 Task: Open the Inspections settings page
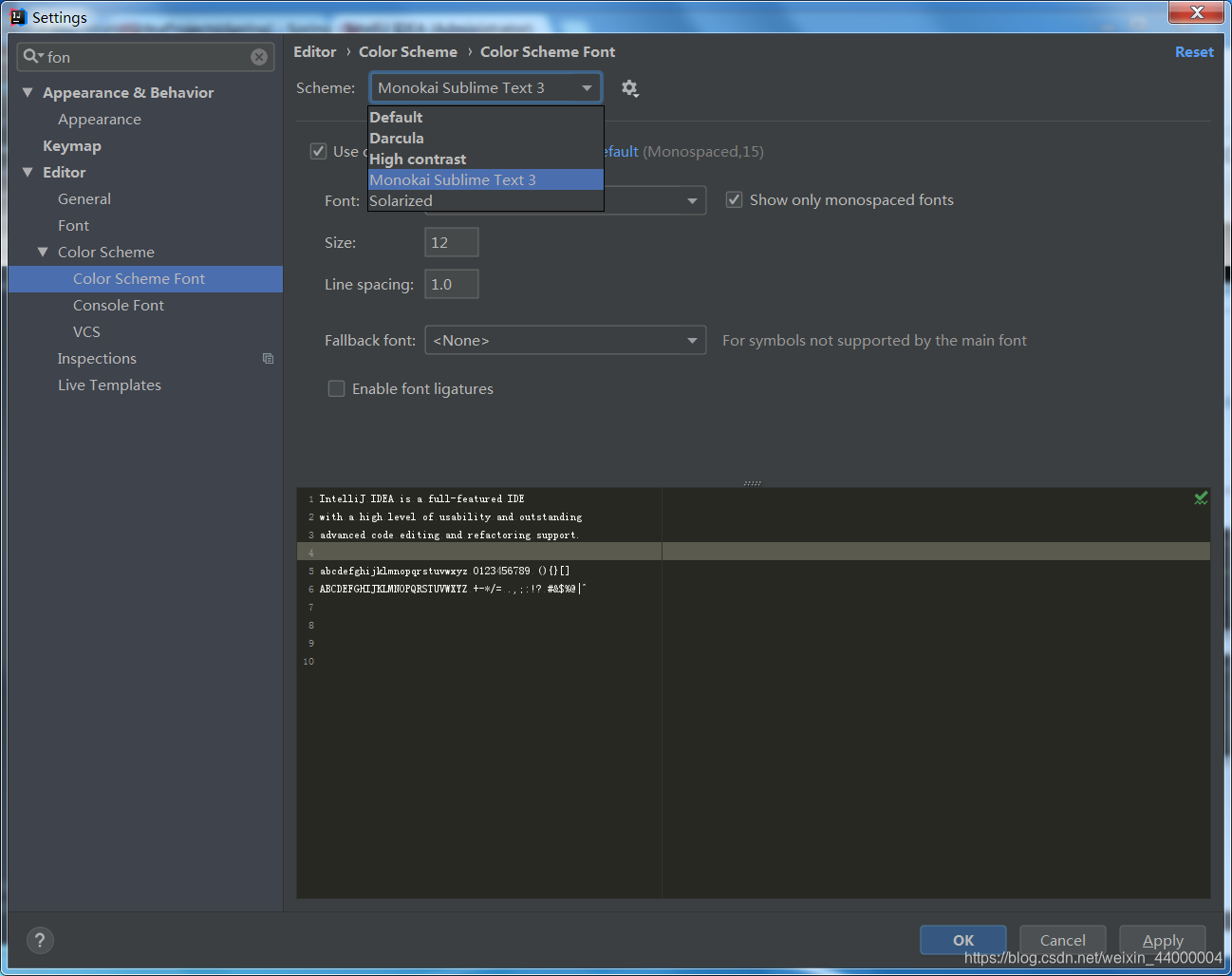(97, 358)
